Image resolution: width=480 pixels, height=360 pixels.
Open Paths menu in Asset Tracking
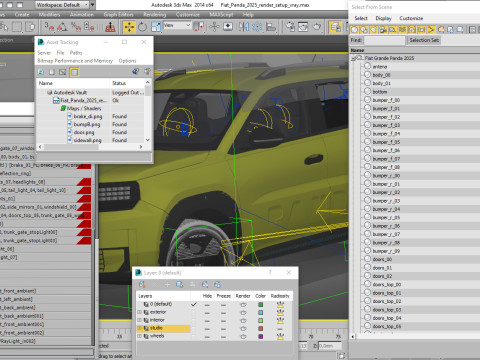point(76,53)
